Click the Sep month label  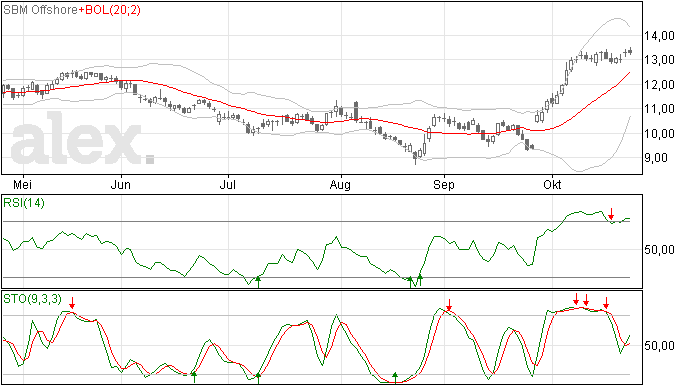pos(444,185)
